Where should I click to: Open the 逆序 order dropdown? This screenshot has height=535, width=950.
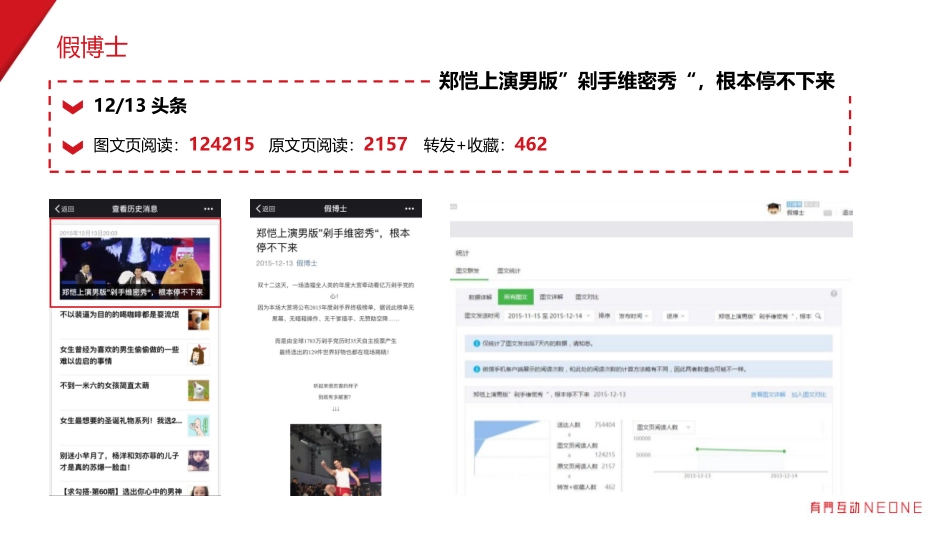point(675,316)
